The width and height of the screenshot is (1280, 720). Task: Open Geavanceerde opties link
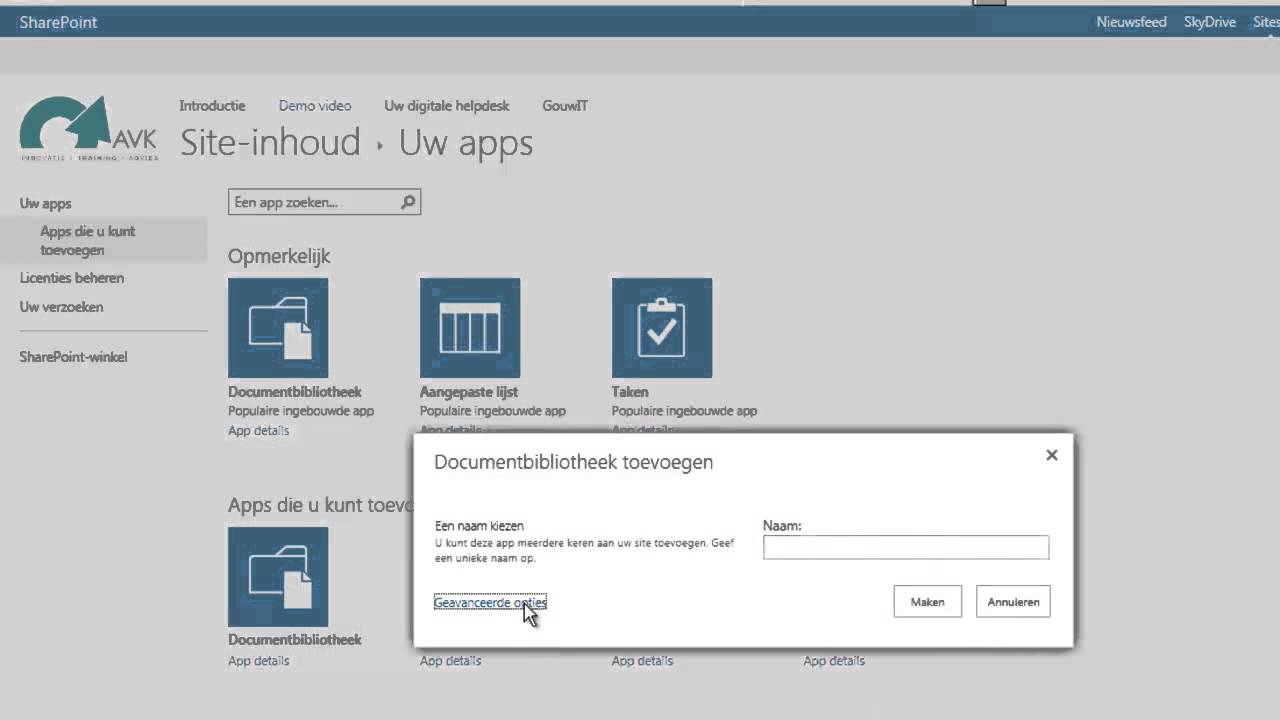490,603
